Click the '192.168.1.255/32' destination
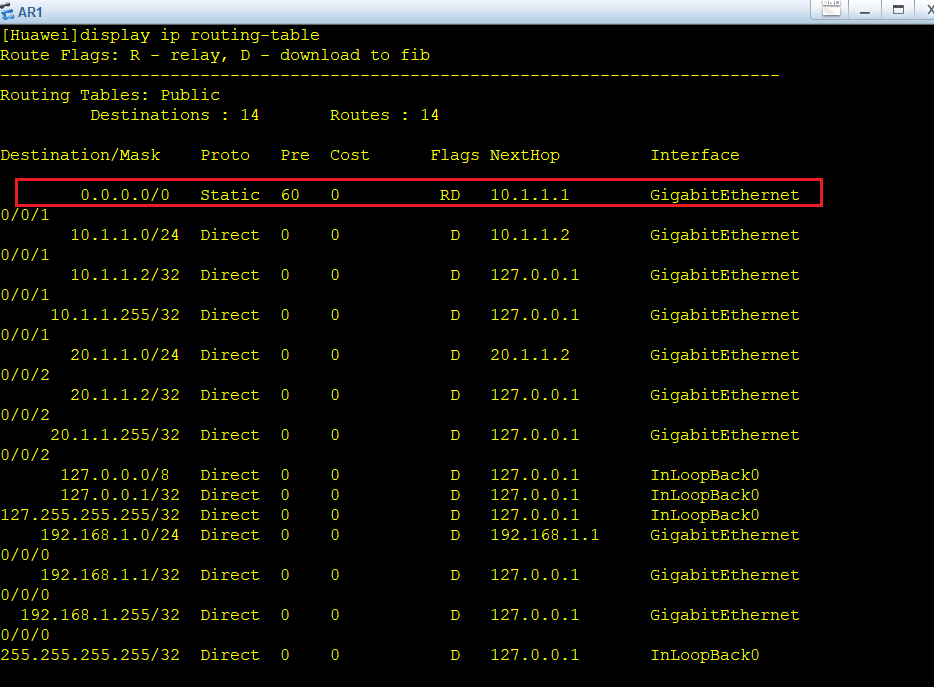Viewport: 934px width, 687px height. [x=100, y=614]
